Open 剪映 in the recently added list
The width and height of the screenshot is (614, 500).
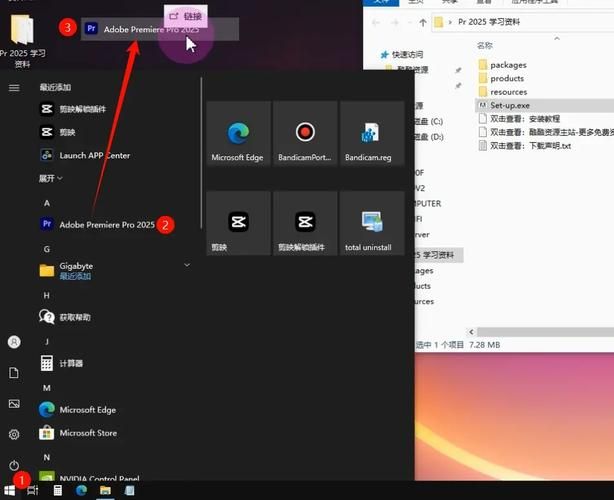tap(58, 132)
